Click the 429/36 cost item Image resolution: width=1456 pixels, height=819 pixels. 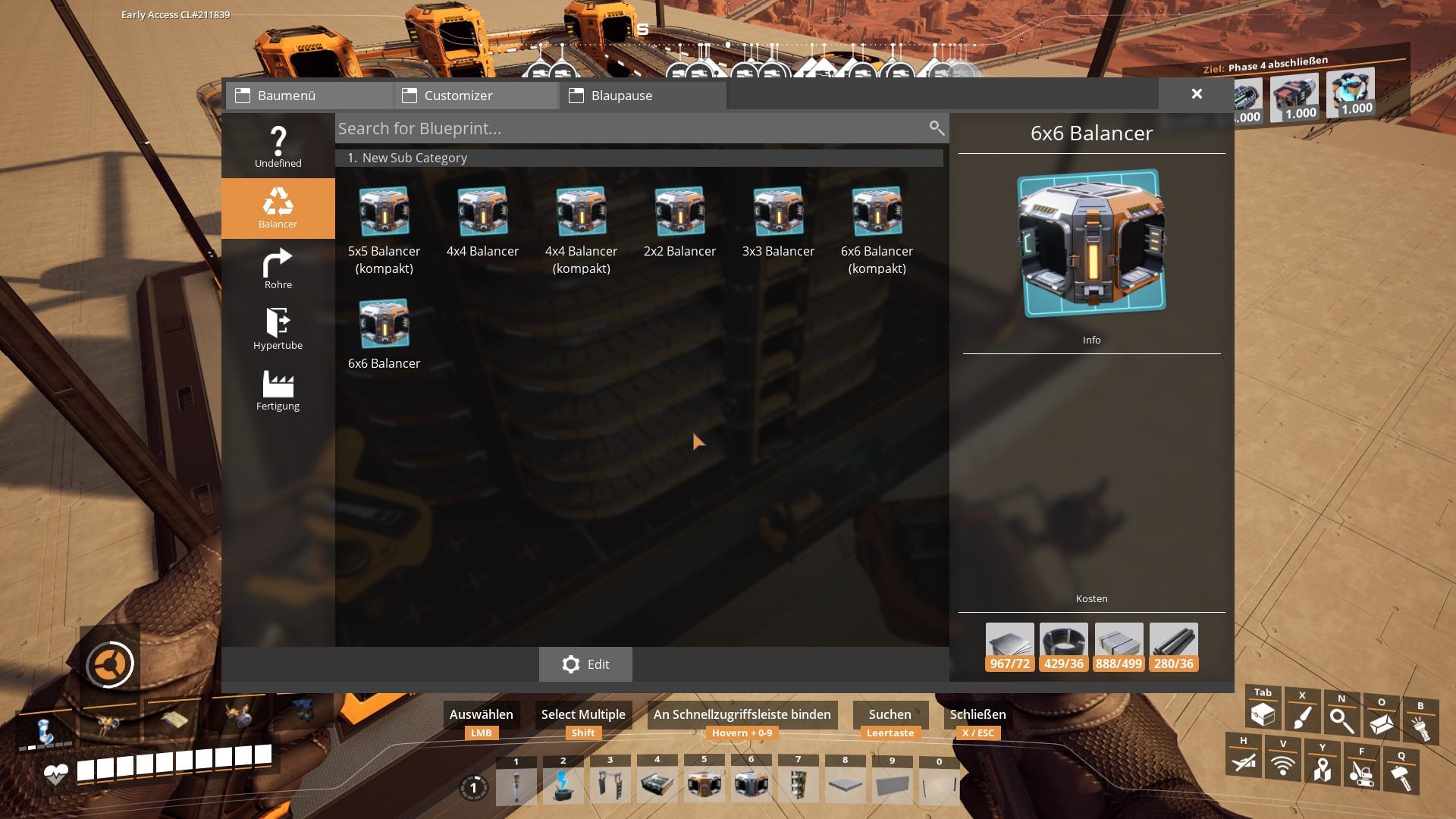tap(1064, 648)
